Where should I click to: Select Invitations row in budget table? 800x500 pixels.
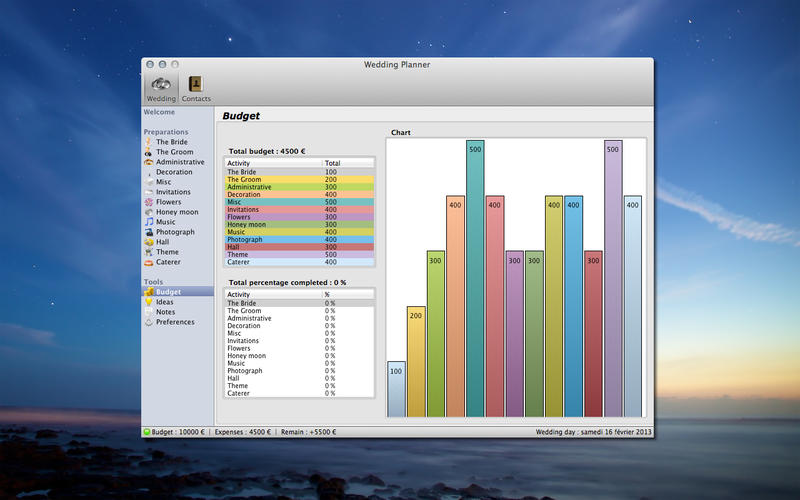tap(299, 210)
